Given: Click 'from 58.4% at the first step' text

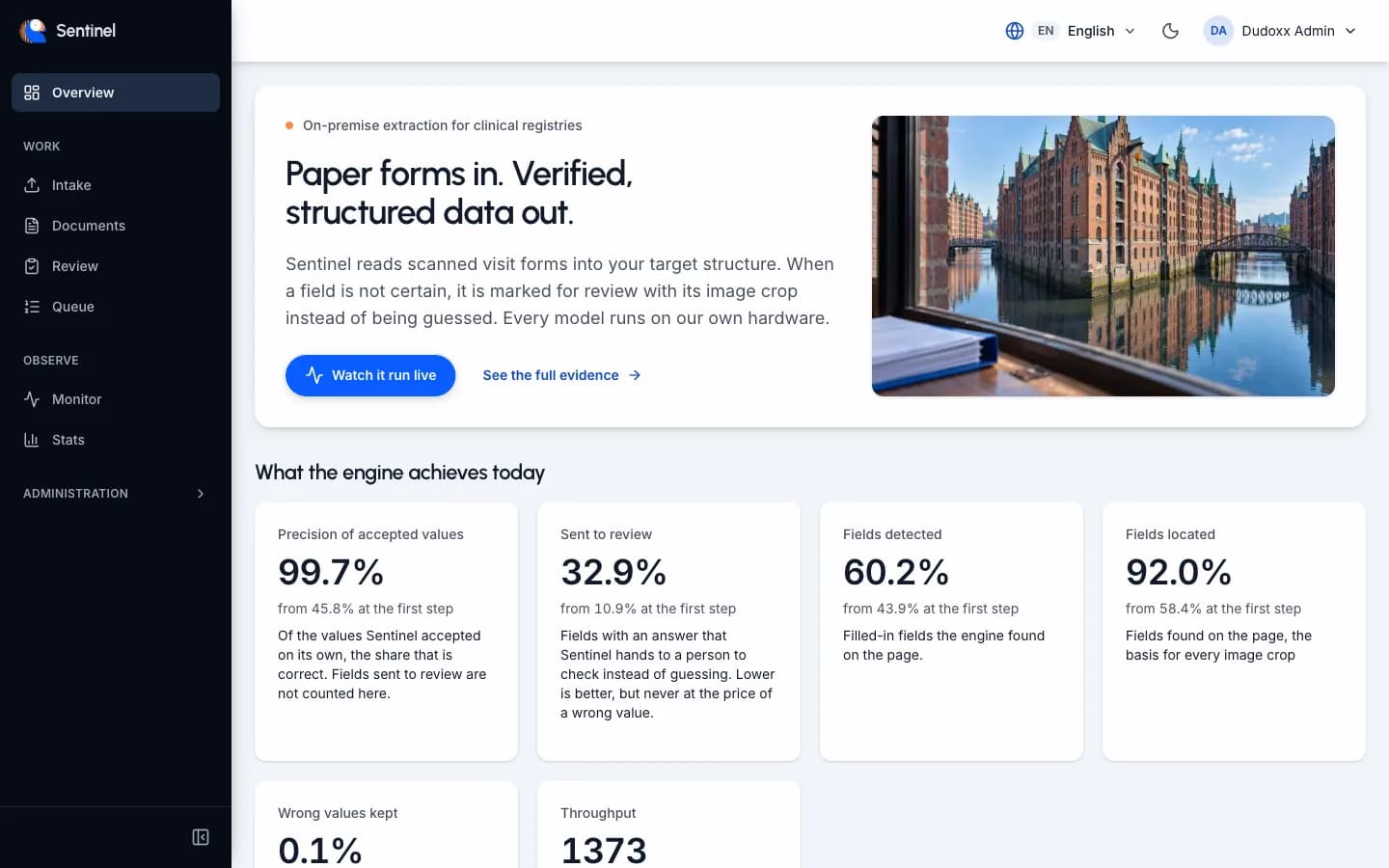Looking at the screenshot, I should tap(1213, 609).
